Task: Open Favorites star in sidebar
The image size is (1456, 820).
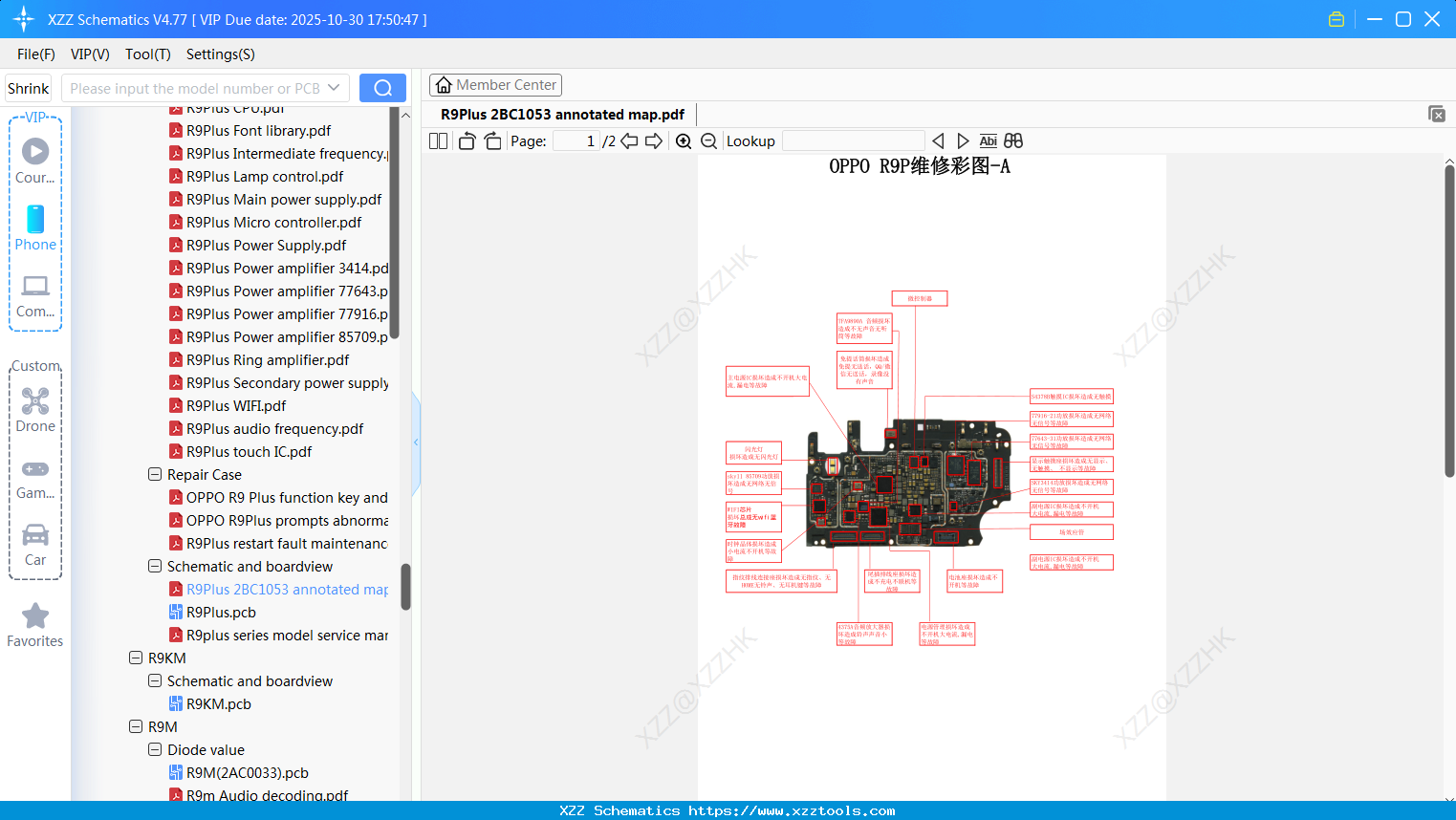Action: [35, 626]
